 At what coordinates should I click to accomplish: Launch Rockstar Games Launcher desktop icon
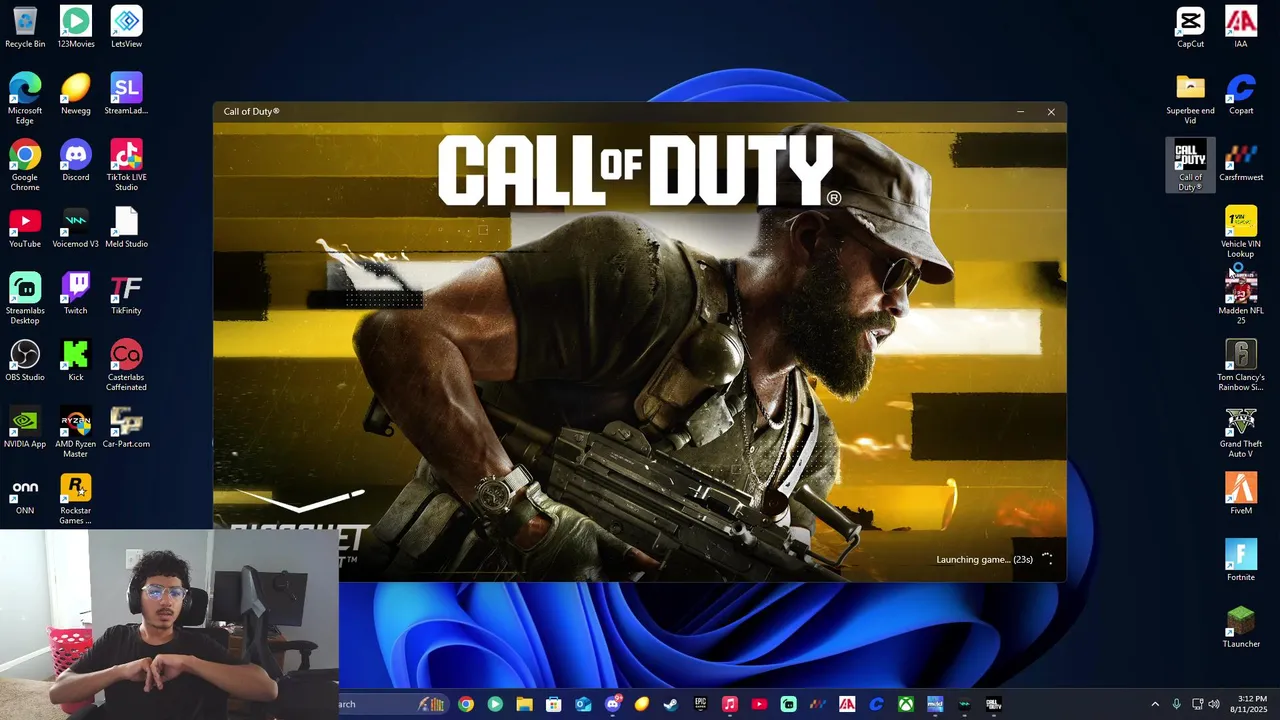tap(76, 498)
